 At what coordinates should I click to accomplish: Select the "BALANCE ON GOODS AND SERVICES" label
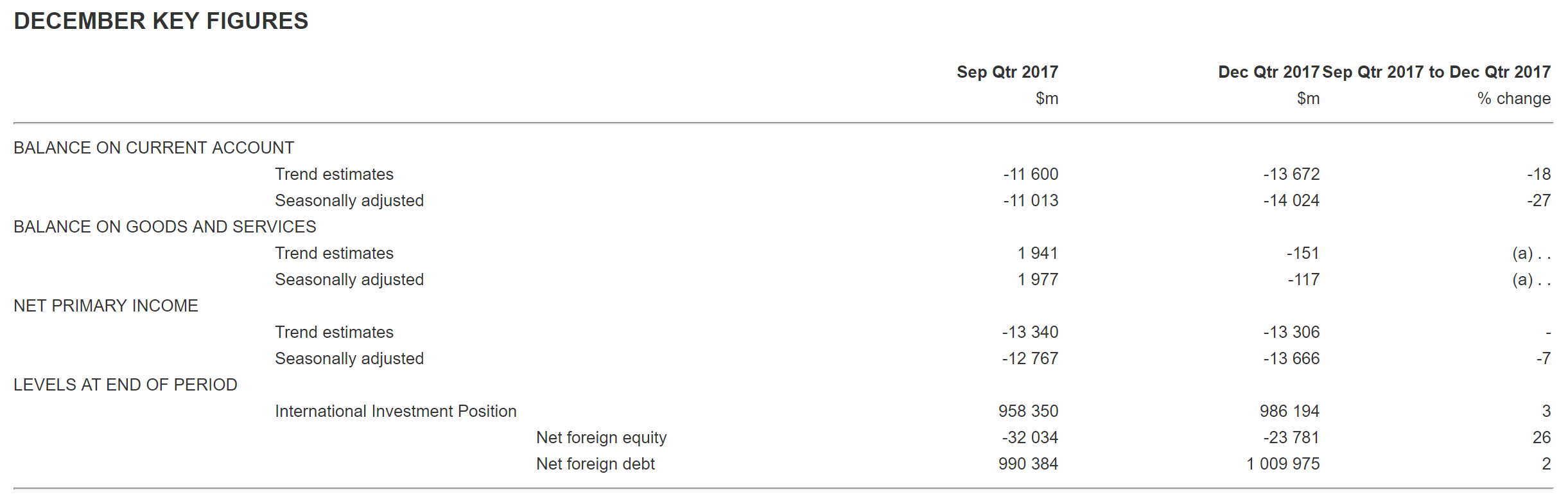165,227
